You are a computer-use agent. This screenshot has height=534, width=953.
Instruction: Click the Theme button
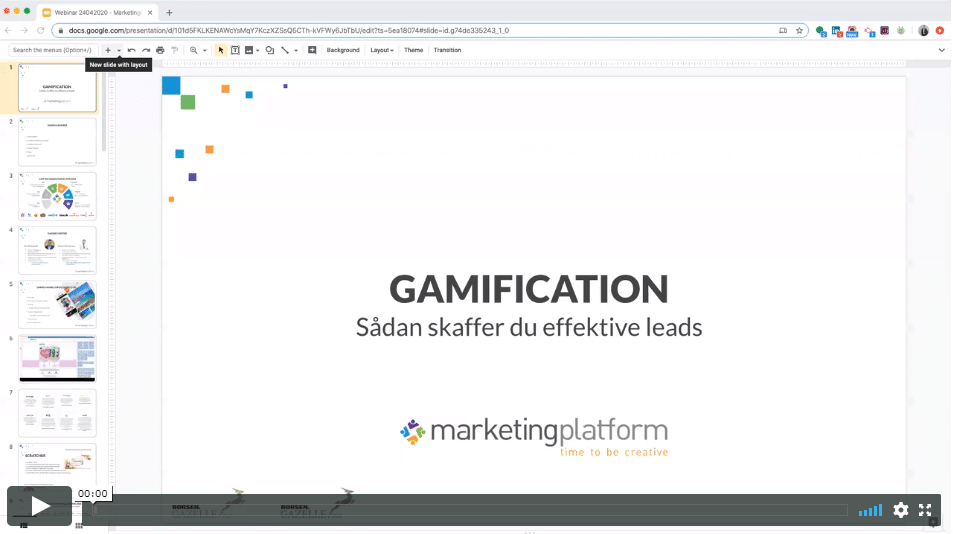(413, 50)
